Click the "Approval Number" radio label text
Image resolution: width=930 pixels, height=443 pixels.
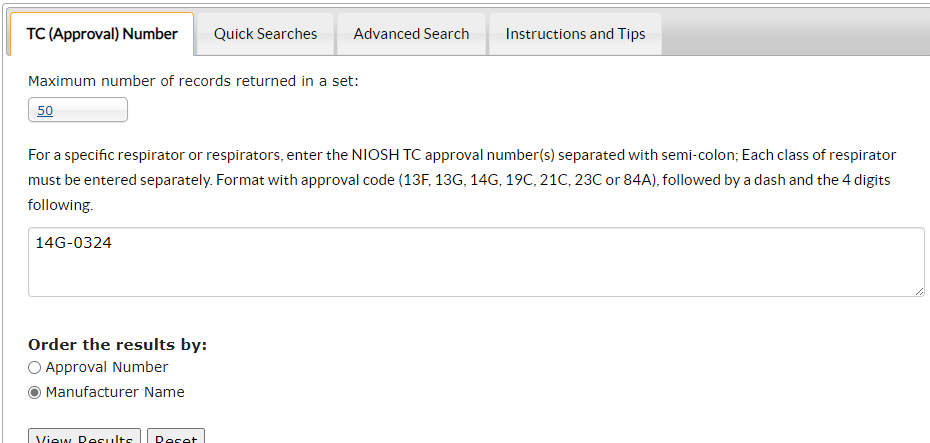pyautogui.click(x=107, y=367)
